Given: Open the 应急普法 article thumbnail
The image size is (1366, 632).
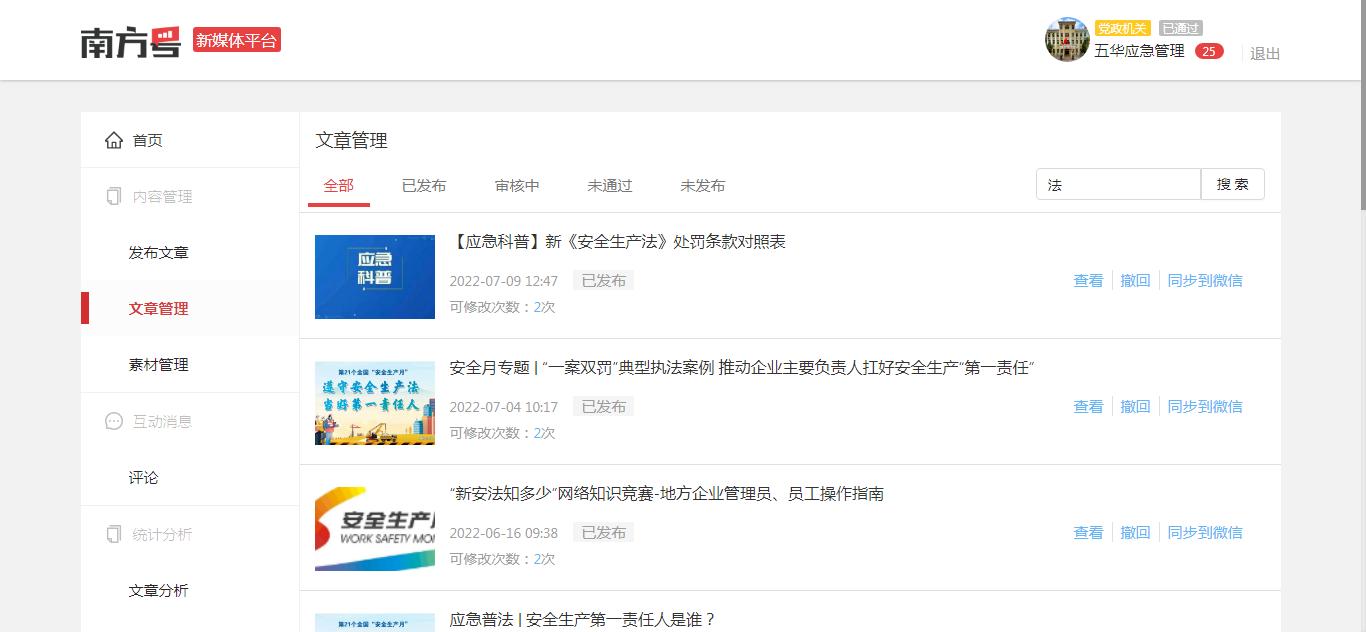Looking at the screenshot, I should (375, 622).
